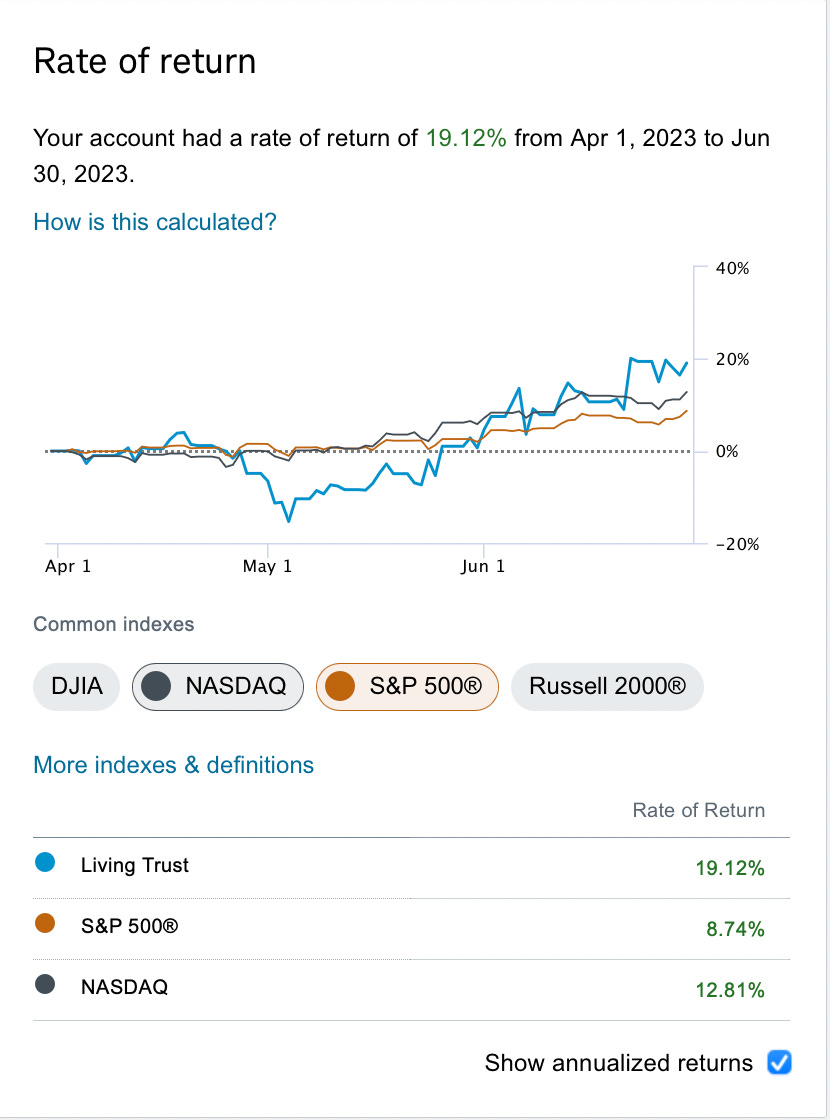Click the NASDAQ 12.81% return value
The height and width of the screenshot is (1120, 830).
pyautogui.click(x=729, y=990)
